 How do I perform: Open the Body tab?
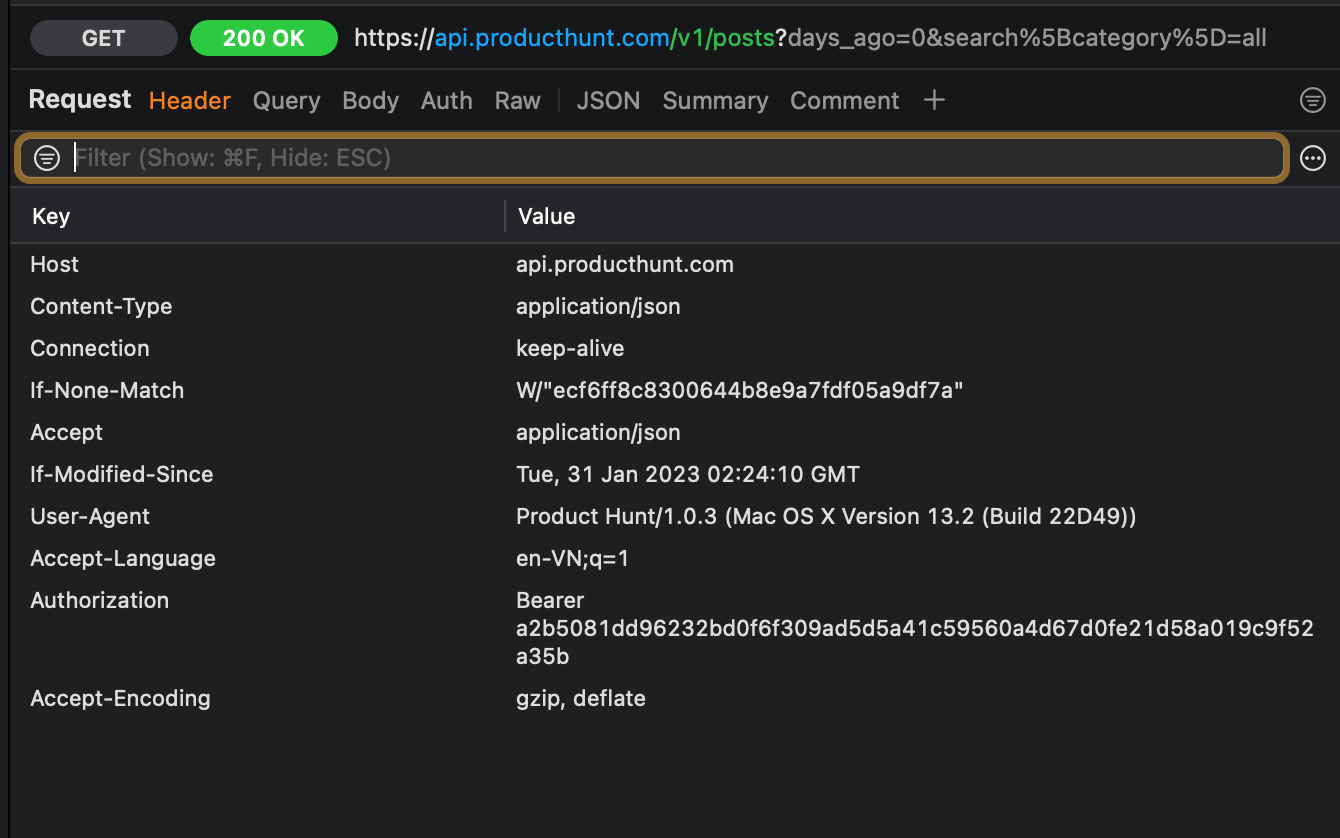[x=370, y=100]
